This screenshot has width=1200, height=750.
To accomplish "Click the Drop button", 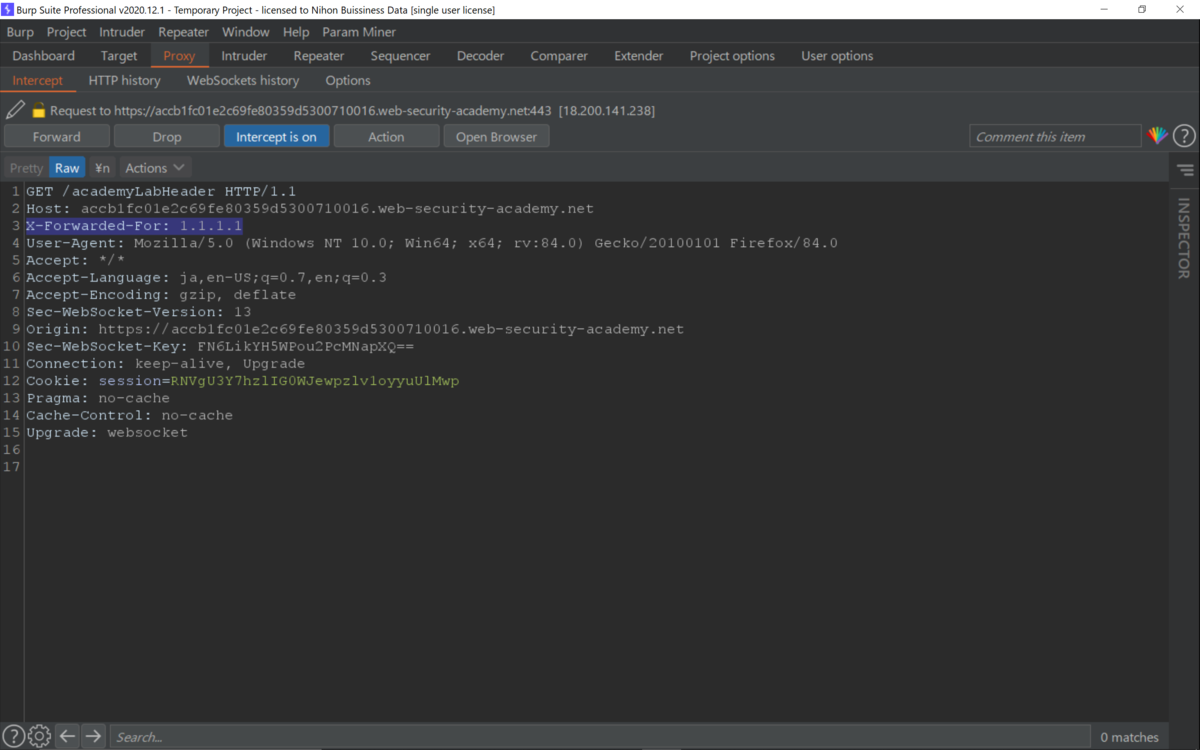I will 167,137.
